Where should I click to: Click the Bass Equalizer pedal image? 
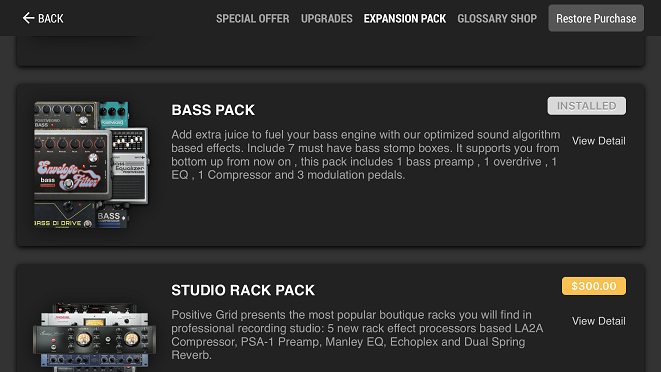(130, 167)
